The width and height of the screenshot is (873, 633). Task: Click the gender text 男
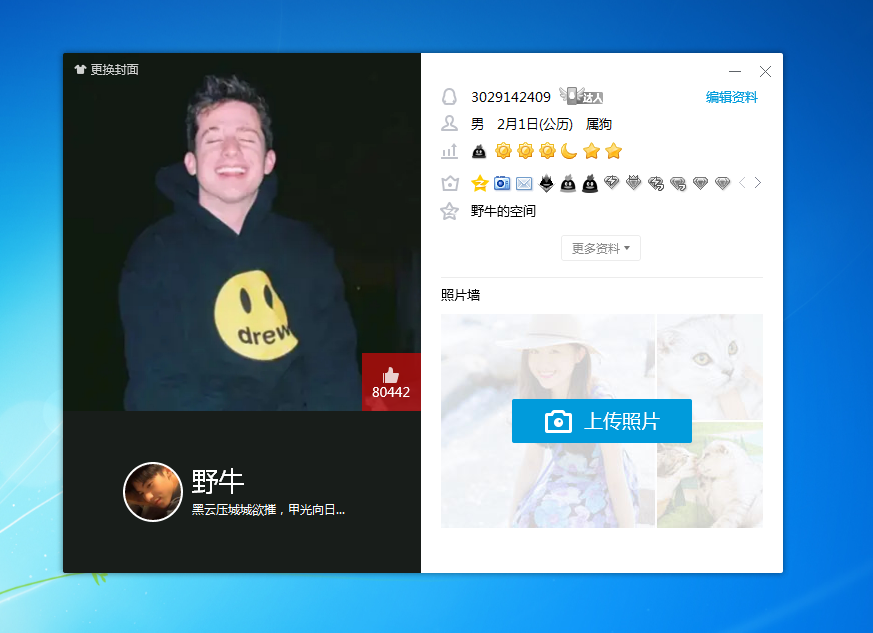478,124
